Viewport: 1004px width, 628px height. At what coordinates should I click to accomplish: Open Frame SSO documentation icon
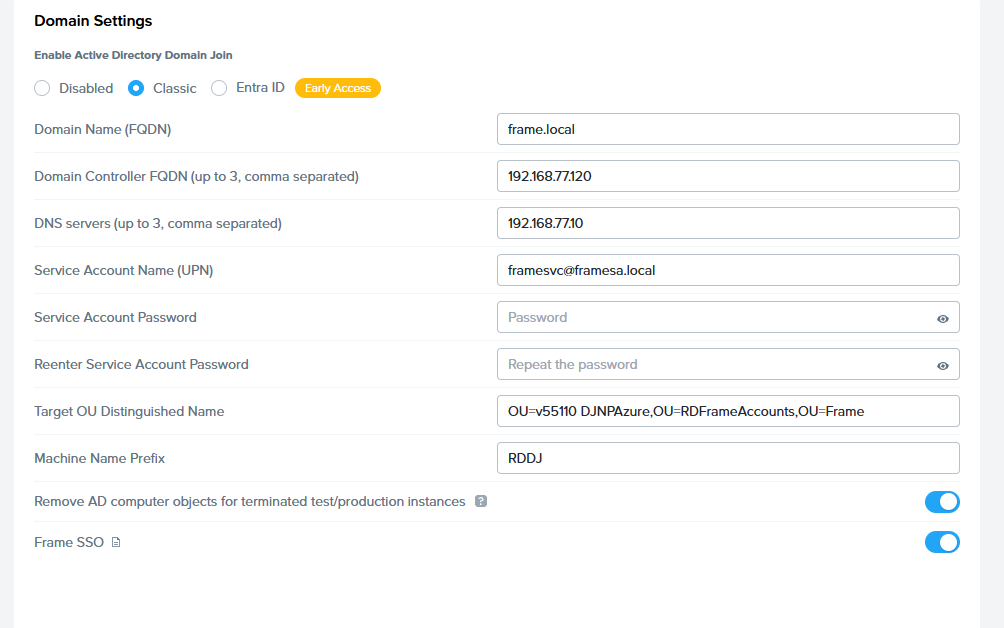(116, 543)
